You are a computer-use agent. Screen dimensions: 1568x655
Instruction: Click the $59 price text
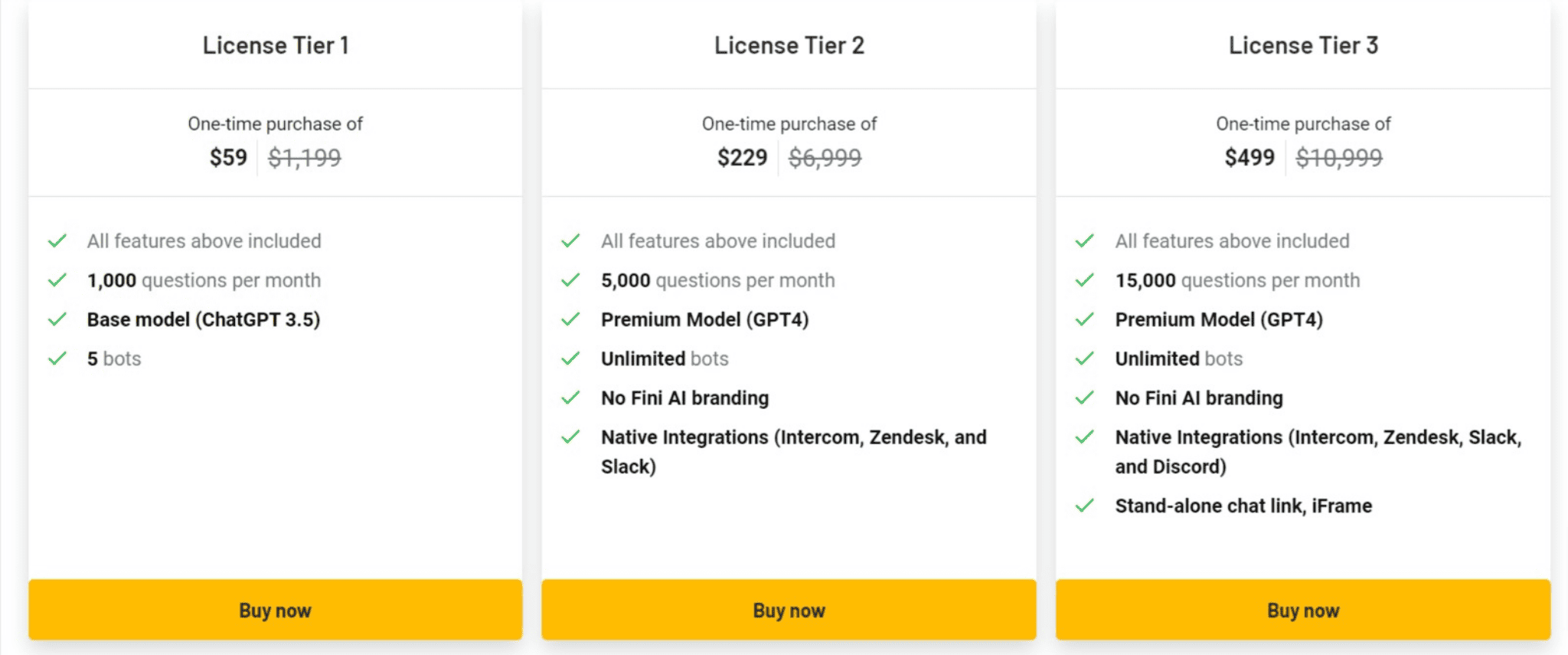click(x=228, y=157)
